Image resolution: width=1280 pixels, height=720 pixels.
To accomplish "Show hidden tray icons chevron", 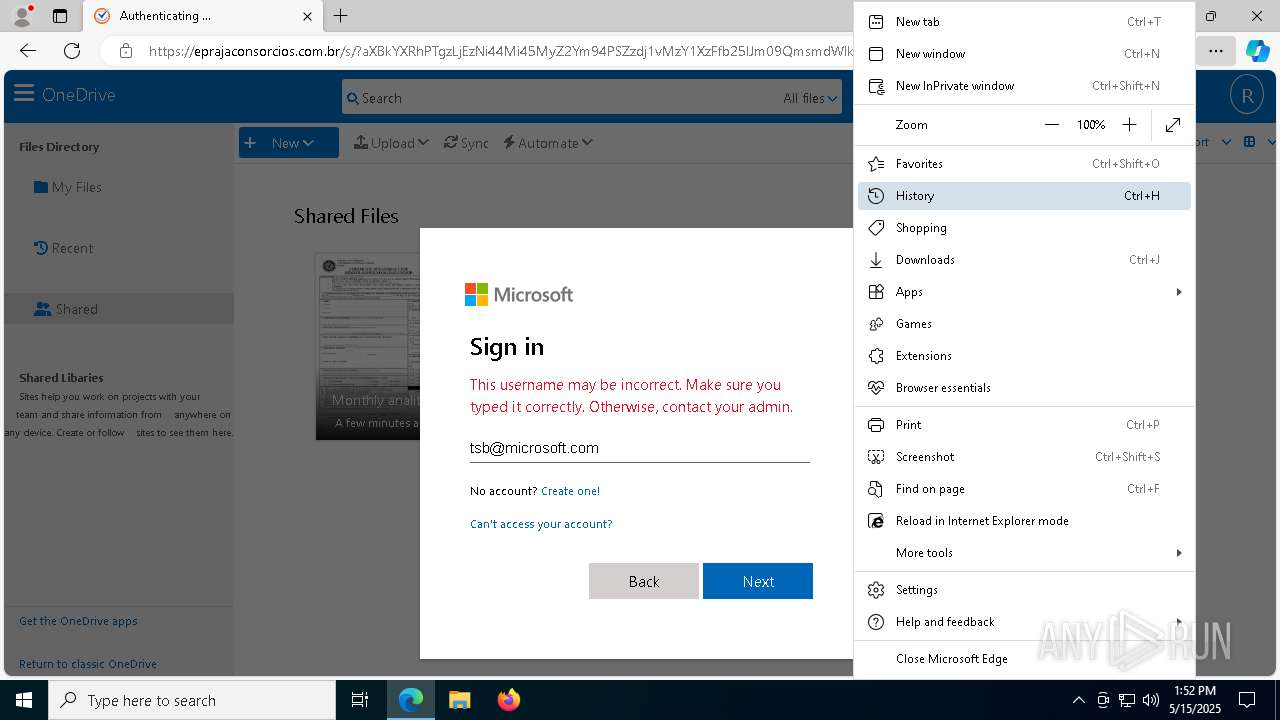I will coord(1078,700).
